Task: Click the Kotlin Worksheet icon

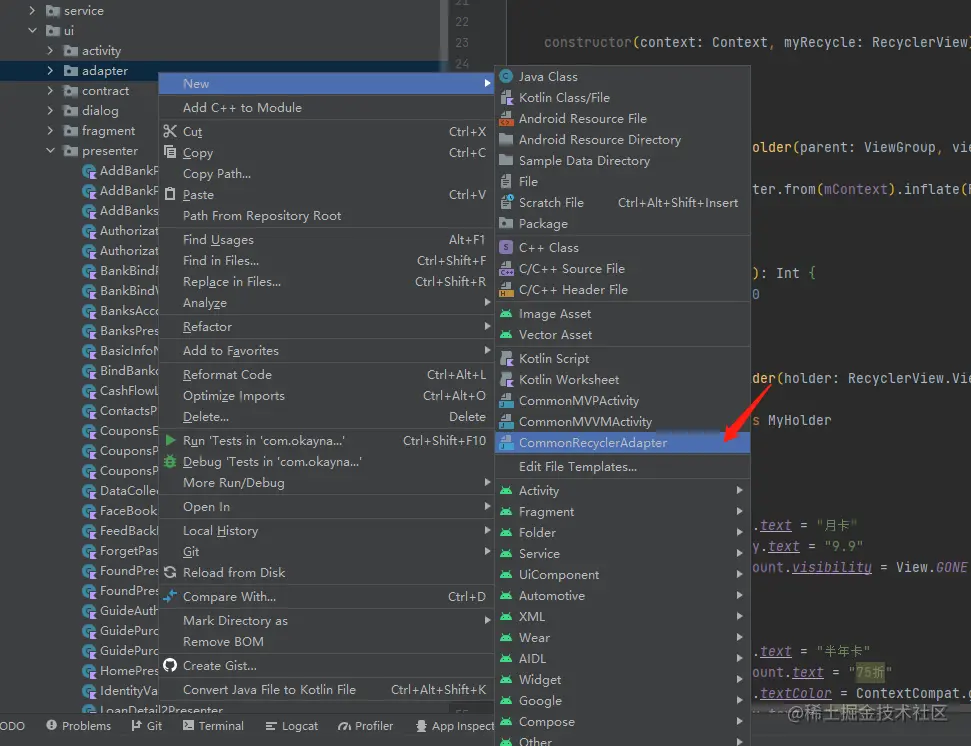Action: point(506,380)
